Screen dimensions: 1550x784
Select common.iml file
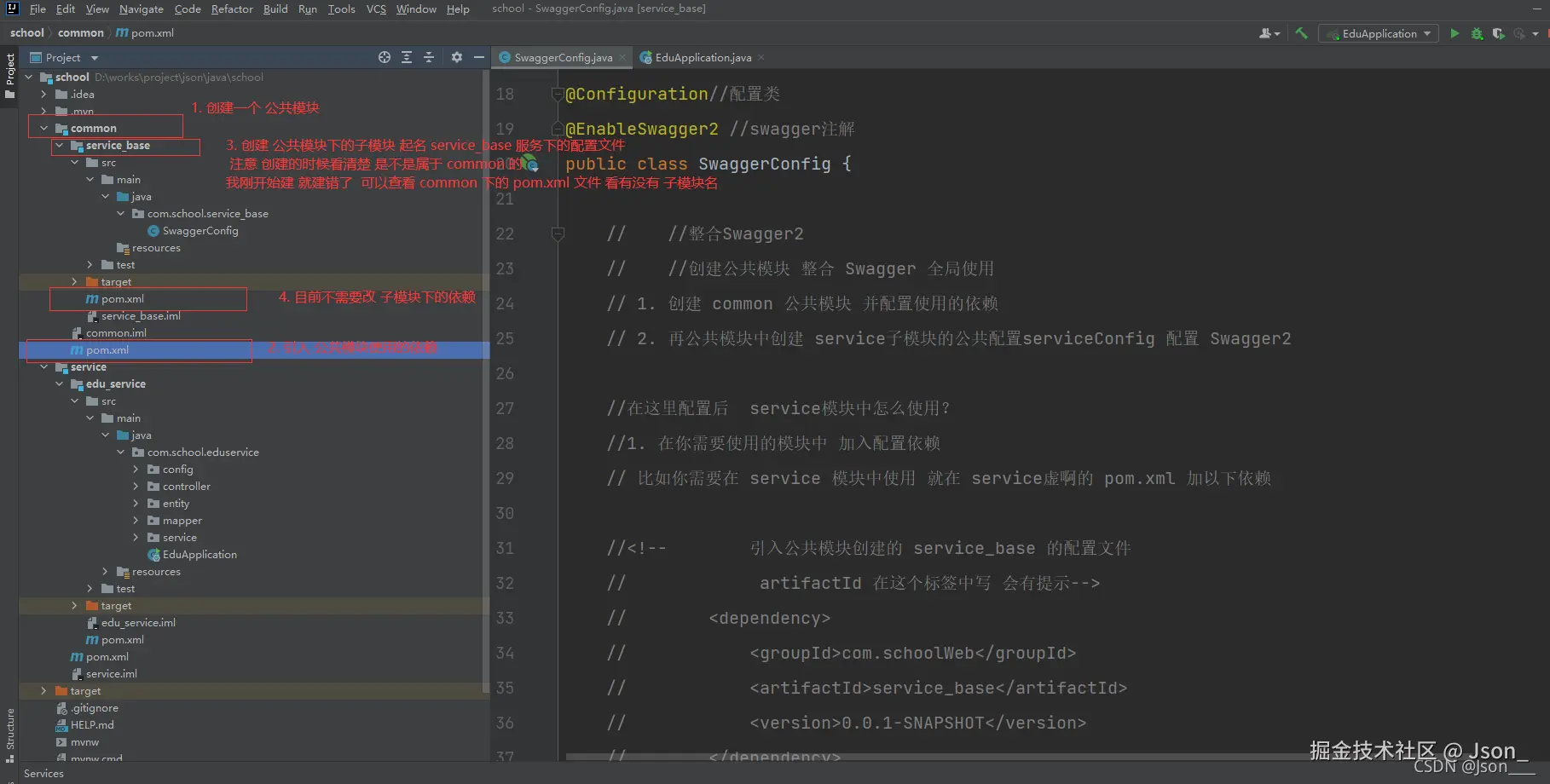point(109,333)
